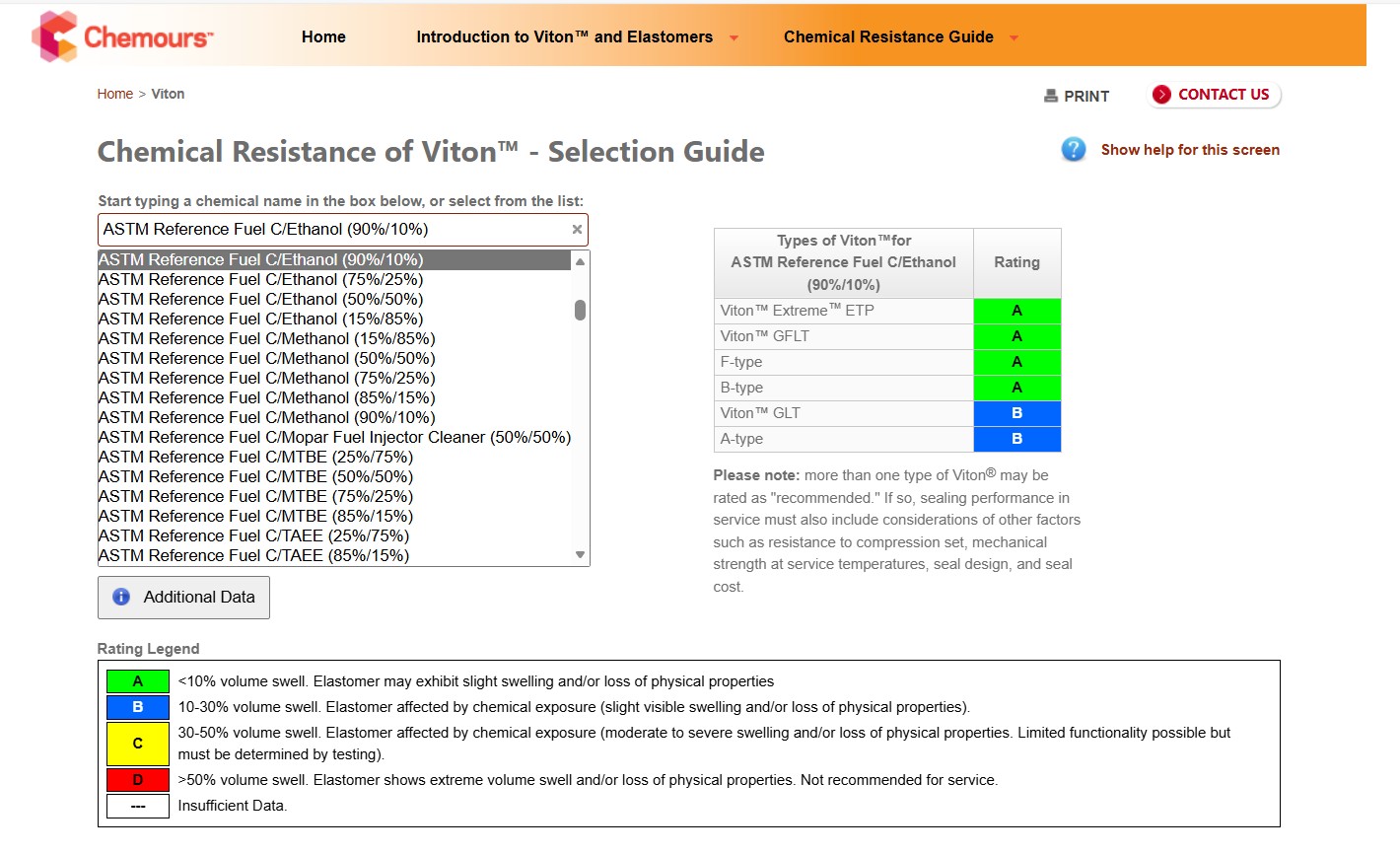This screenshot has width=1400, height=854.
Task: Select ASTM Reference Fuel C/Ethanol (75%/25%)
Action: (x=260, y=280)
